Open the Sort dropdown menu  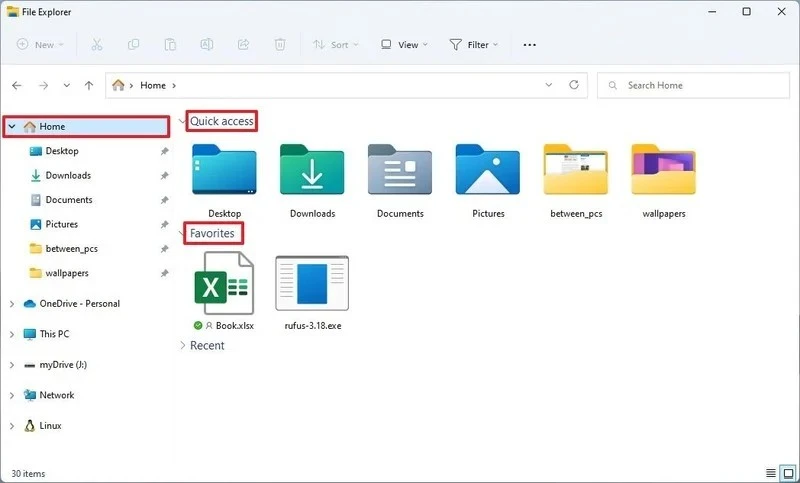pyautogui.click(x=335, y=45)
